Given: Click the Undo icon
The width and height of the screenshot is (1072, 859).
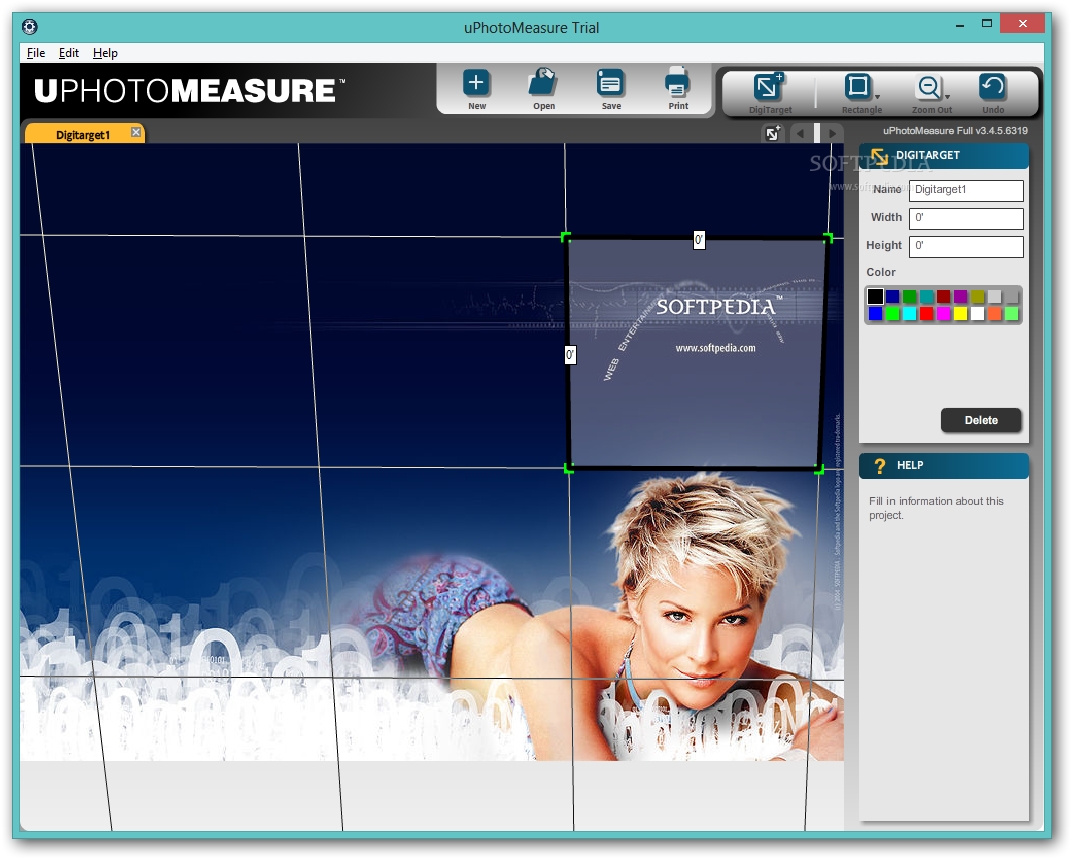Looking at the screenshot, I should tap(992, 87).
